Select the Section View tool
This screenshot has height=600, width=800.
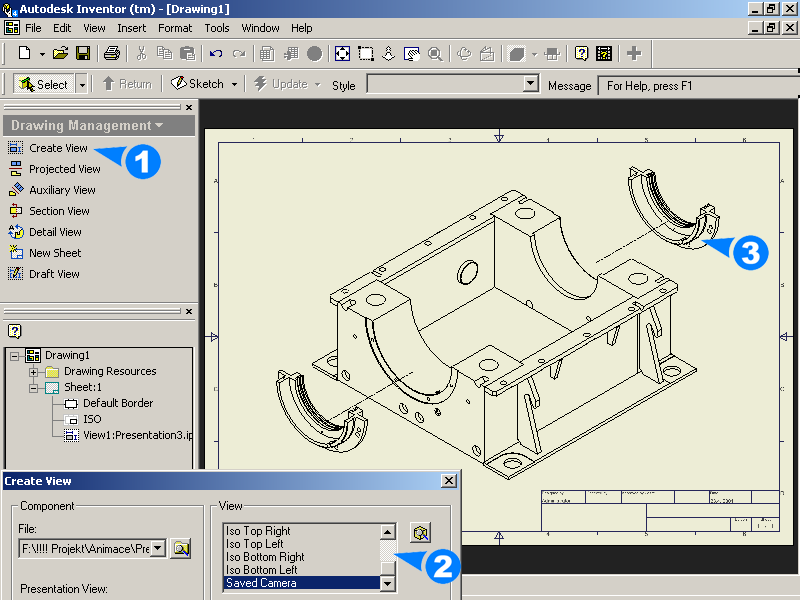coord(59,211)
